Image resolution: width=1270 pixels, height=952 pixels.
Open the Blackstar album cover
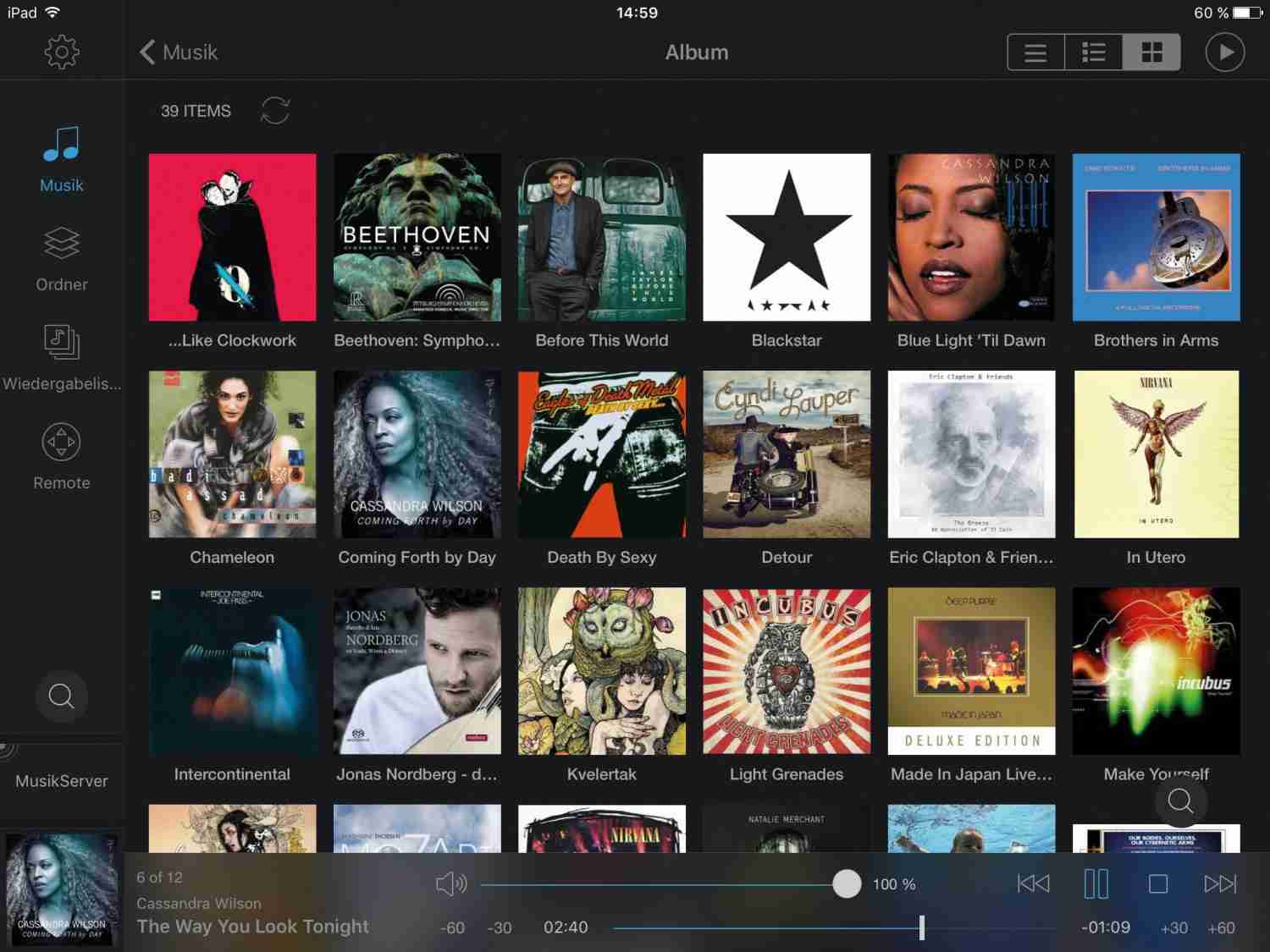[787, 237]
